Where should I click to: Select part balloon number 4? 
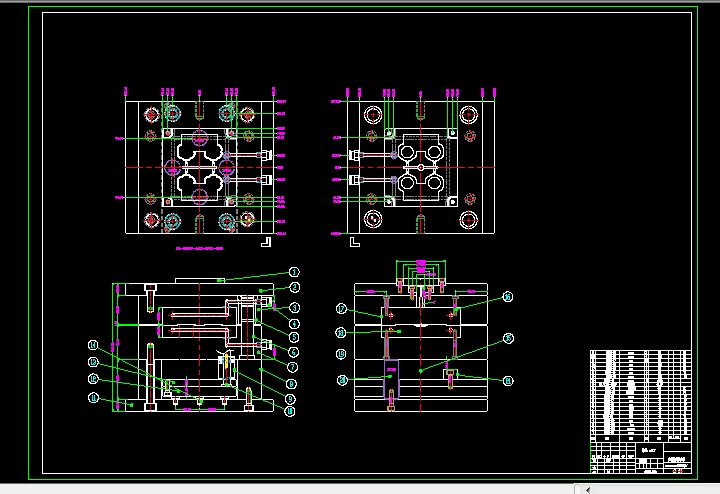click(294, 324)
